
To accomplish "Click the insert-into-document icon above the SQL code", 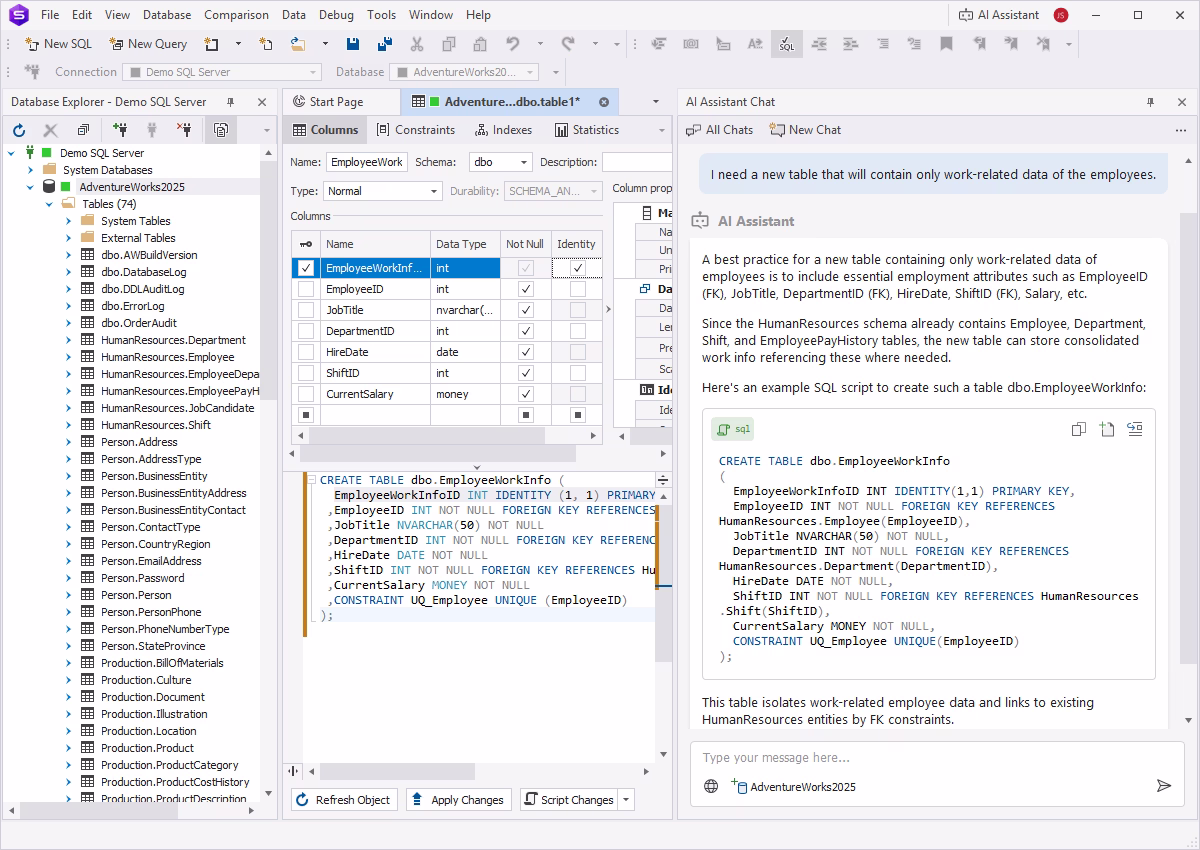I will coord(1106,429).
